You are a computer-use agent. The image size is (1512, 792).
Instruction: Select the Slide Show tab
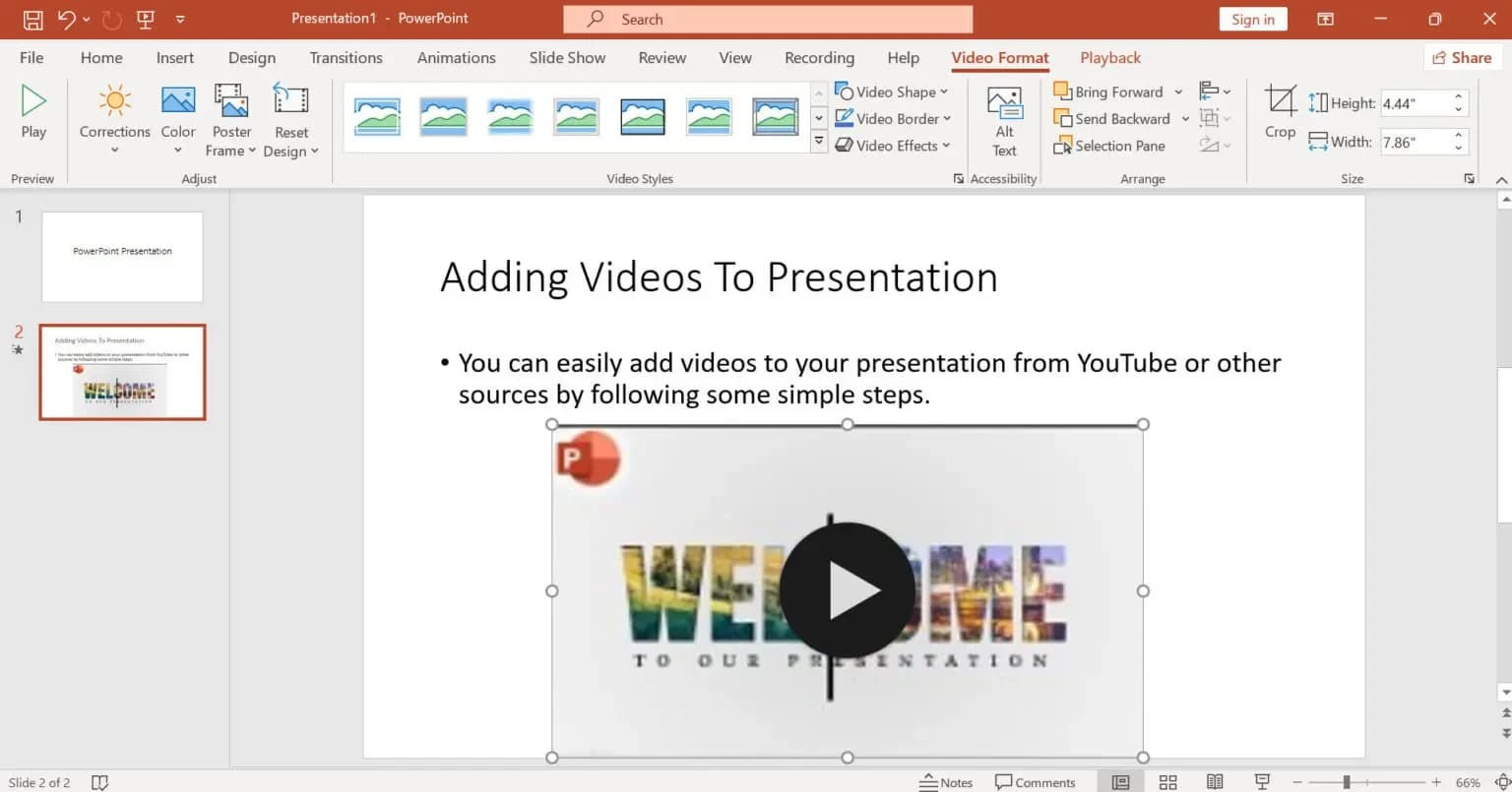pyautogui.click(x=567, y=57)
